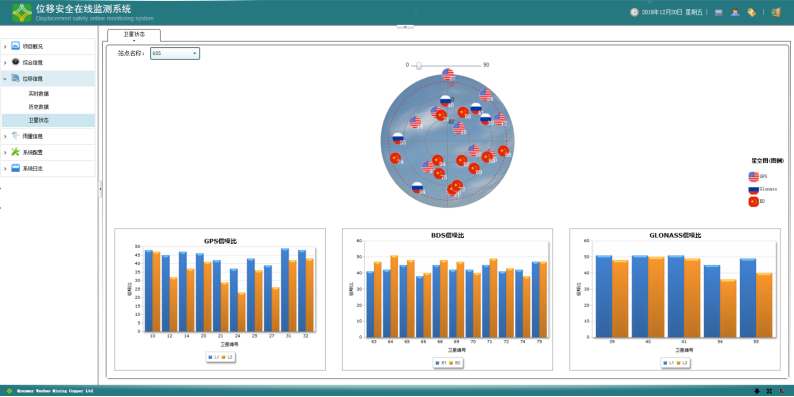Open 实时数据 in the sidebar menu
This screenshot has width=794, height=397.
click(x=38, y=94)
